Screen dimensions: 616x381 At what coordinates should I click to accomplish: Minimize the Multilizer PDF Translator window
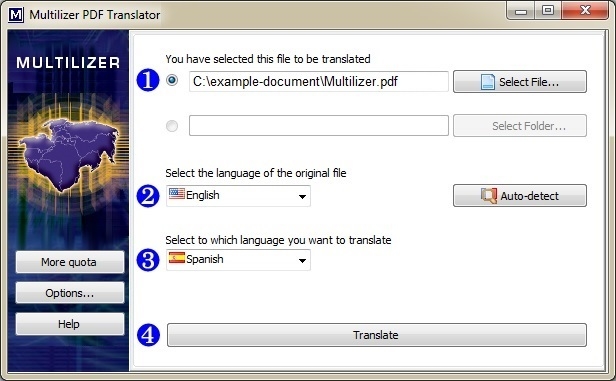[x=521, y=11]
